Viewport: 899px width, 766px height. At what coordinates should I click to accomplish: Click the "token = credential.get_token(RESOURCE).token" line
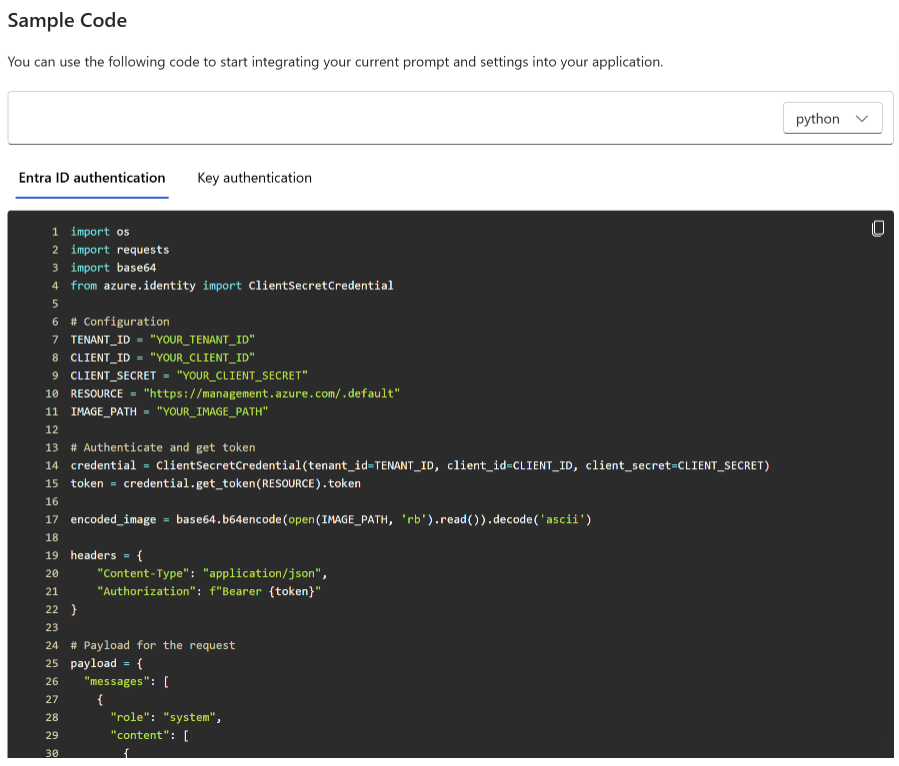(x=216, y=483)
